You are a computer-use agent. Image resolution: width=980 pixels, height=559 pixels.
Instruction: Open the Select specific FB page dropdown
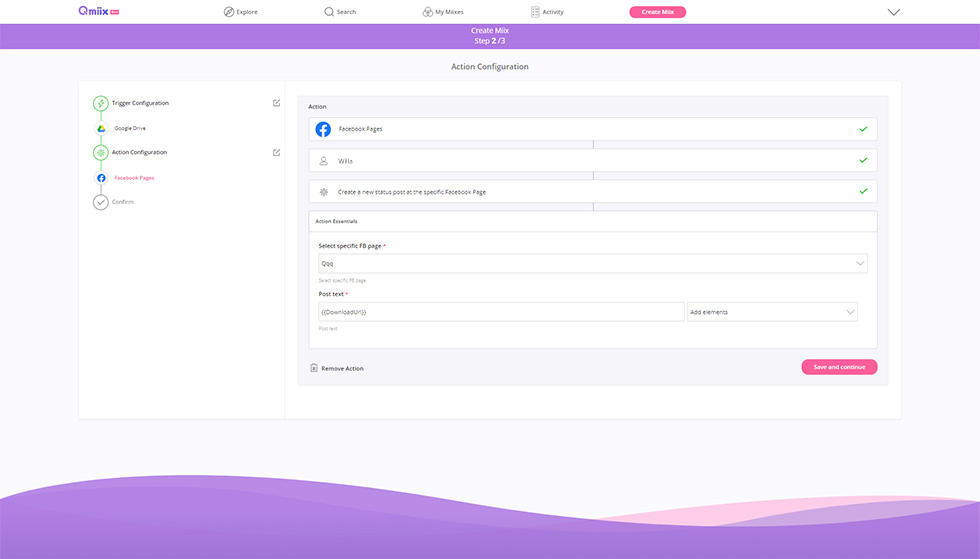[x=592, y=264]
